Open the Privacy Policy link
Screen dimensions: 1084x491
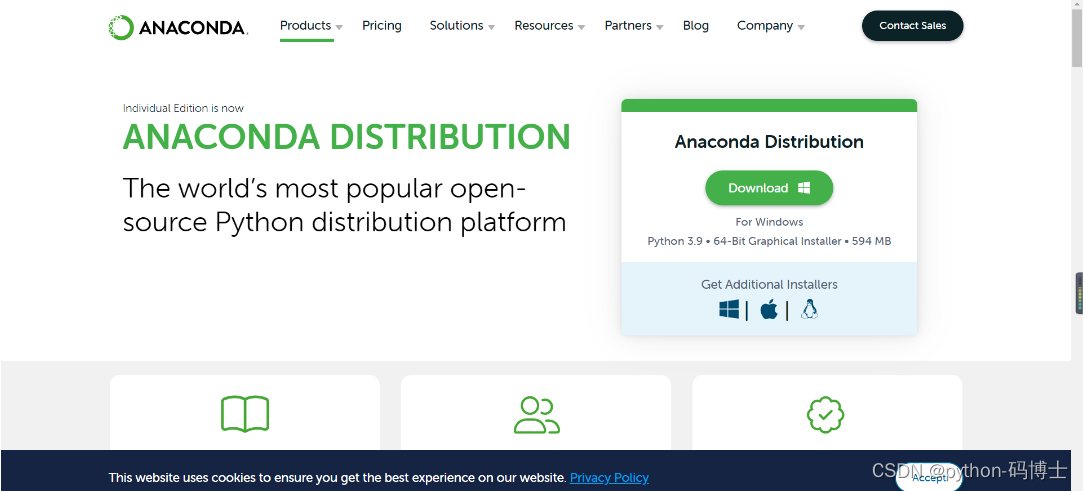(x=609, y=477)
